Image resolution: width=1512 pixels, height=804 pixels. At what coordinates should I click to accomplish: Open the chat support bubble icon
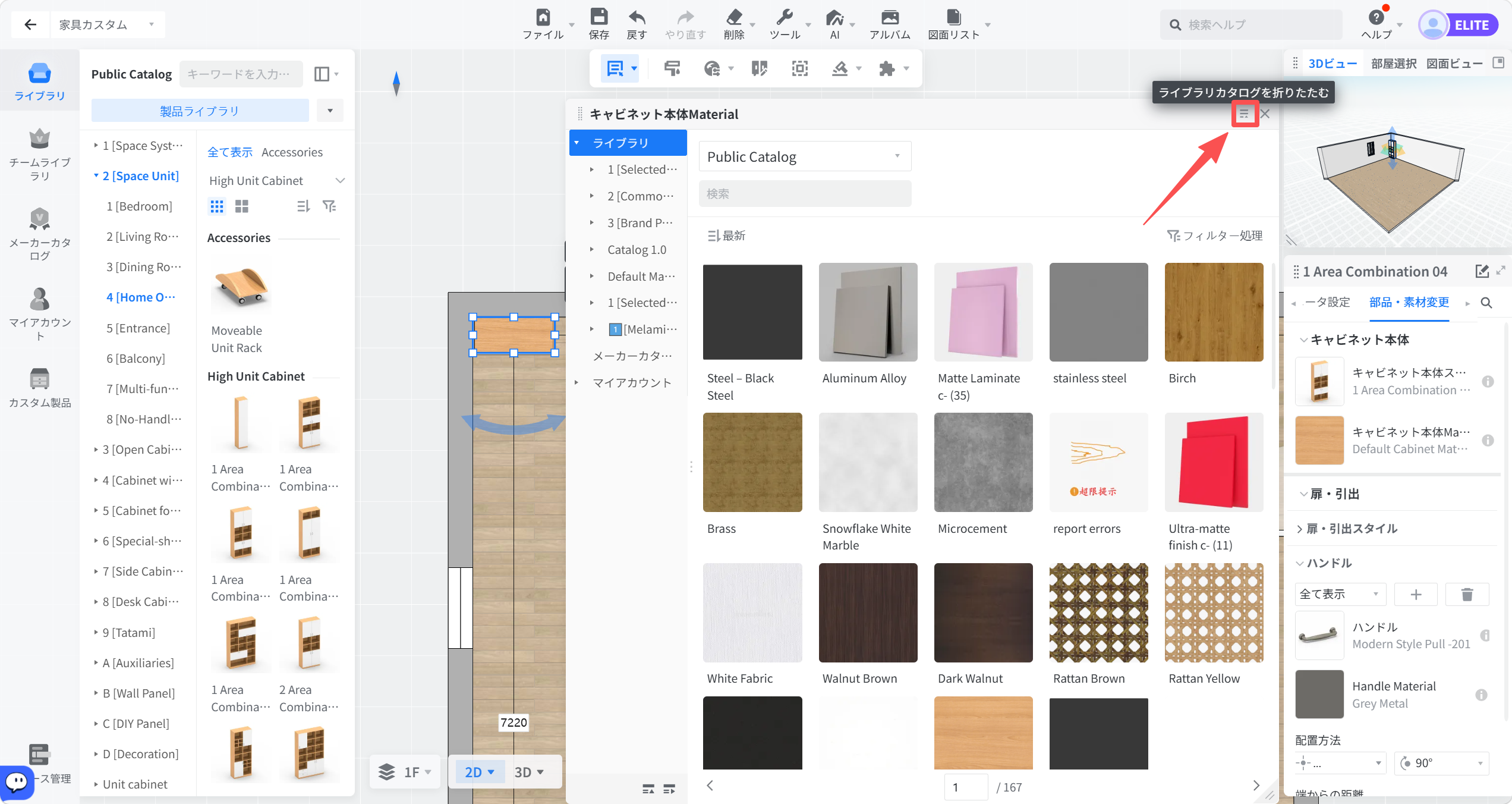(17, 782)
